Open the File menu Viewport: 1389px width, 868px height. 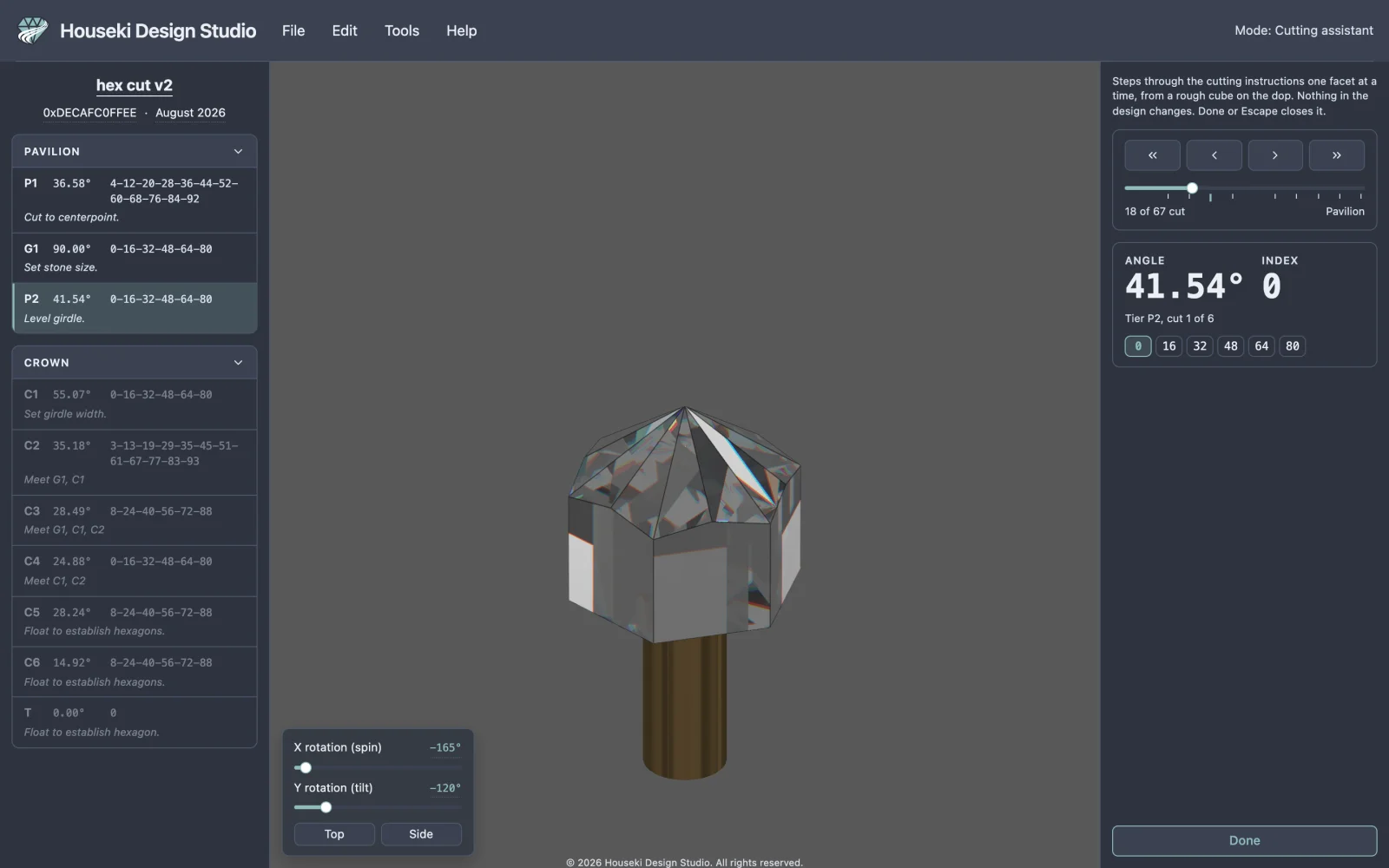[293, 30]
